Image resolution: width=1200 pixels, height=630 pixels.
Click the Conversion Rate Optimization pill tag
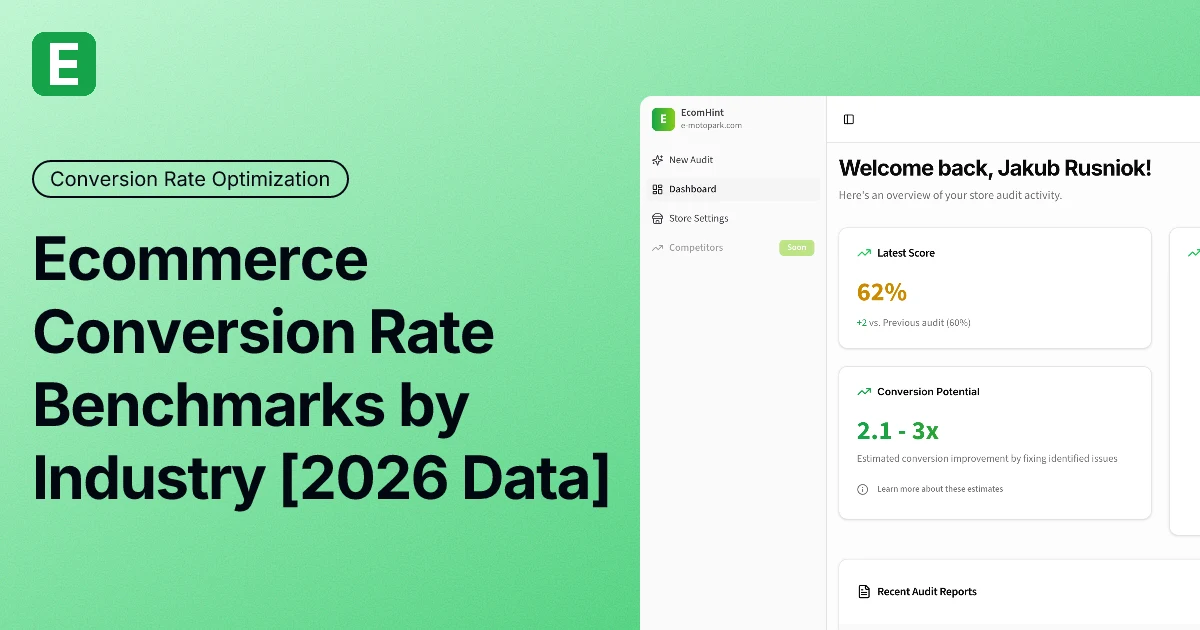pyautogui.click(x=190, y=179)
